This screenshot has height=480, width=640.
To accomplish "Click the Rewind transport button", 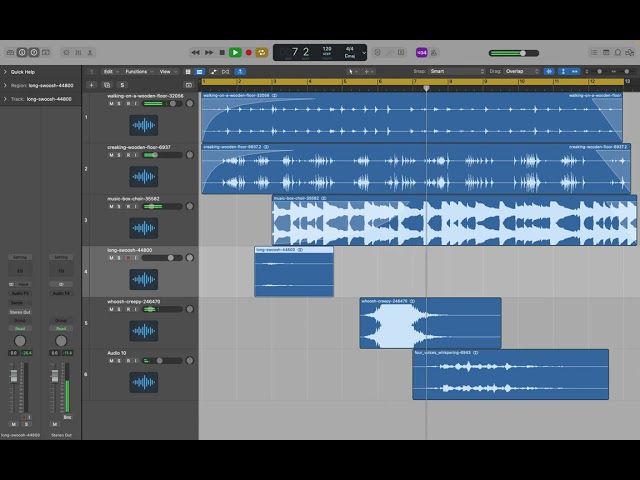I will pyautogui.click(x=196, y=53).
